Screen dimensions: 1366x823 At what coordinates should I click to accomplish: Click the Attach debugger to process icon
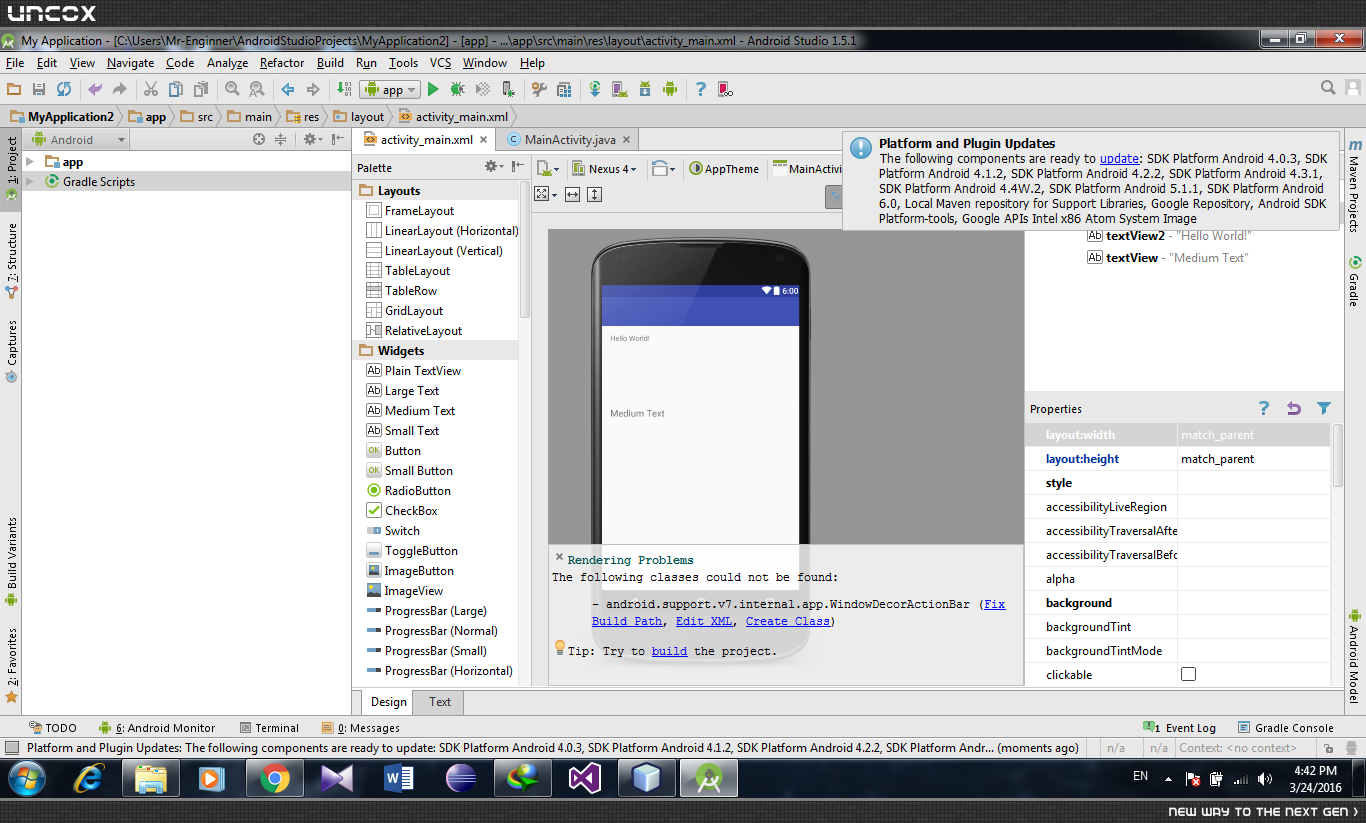[508, 89]
